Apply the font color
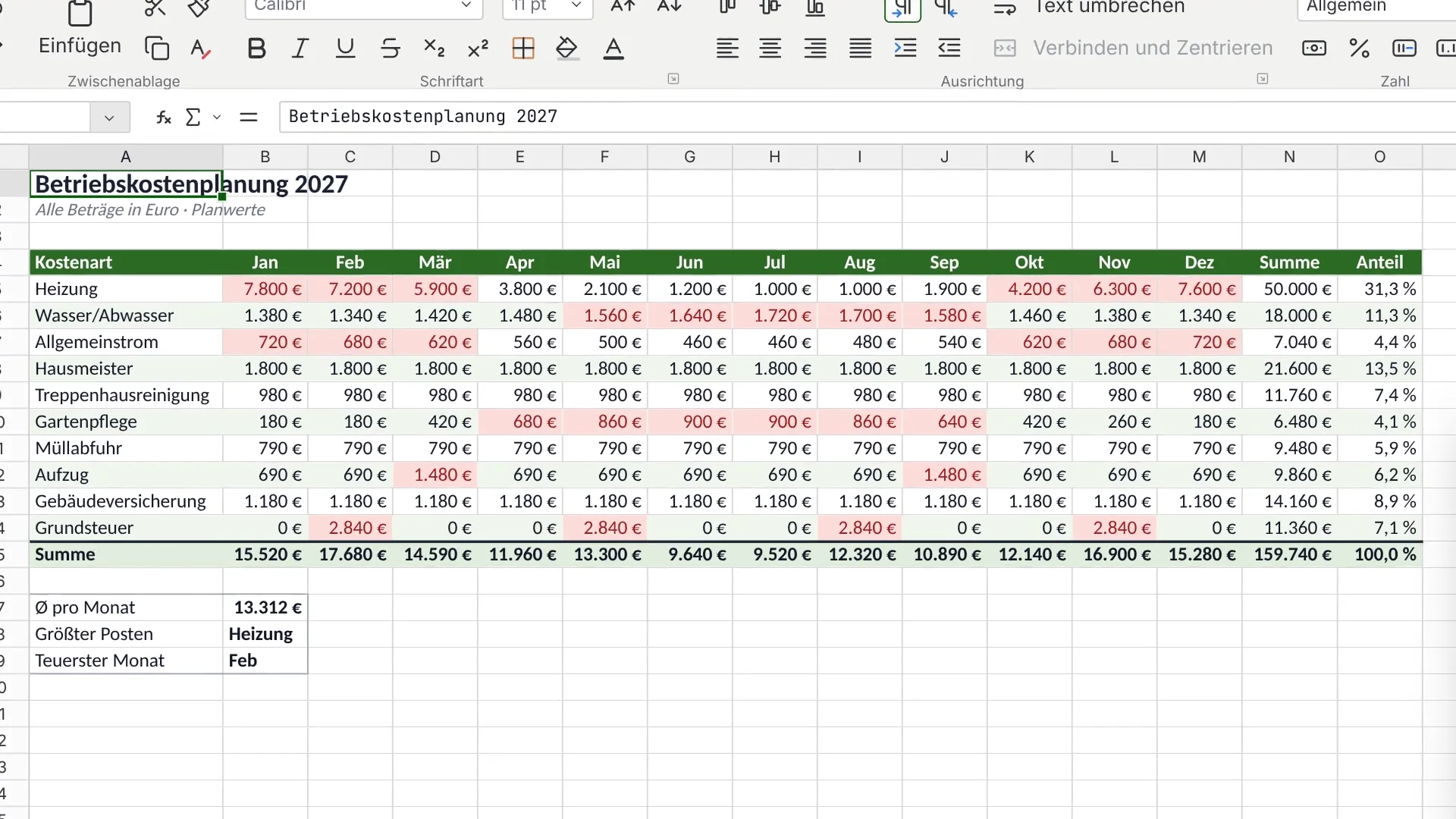 [613, 49]
